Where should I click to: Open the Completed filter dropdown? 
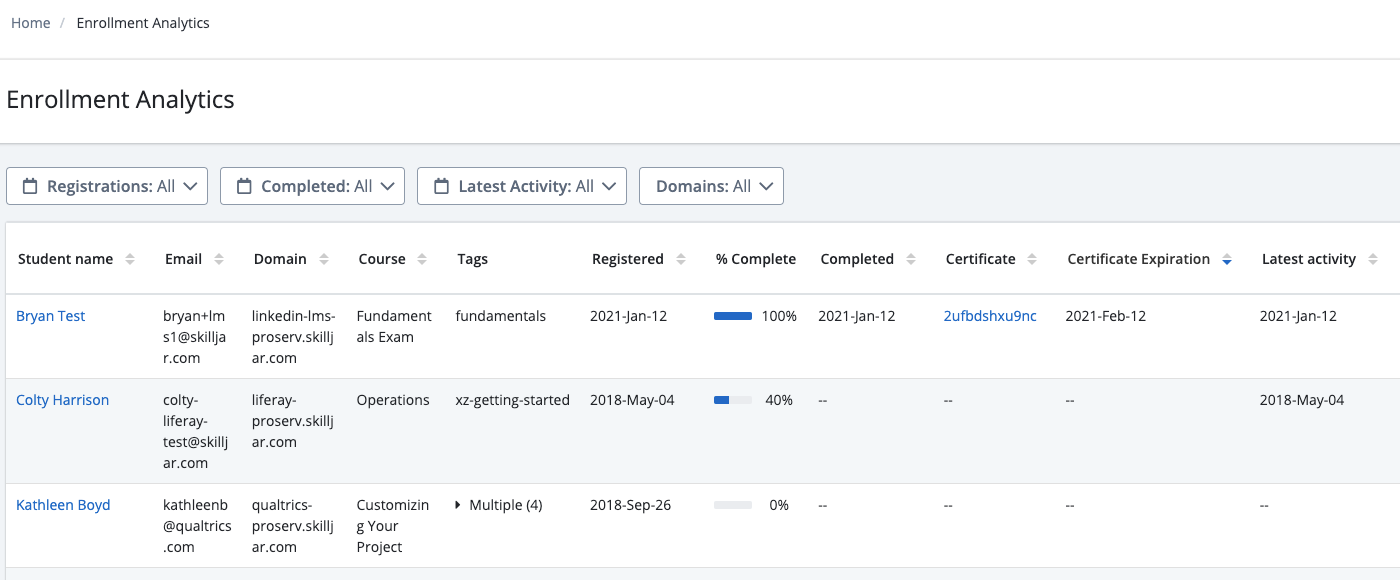pyautogui.click(x=312, y=186)
